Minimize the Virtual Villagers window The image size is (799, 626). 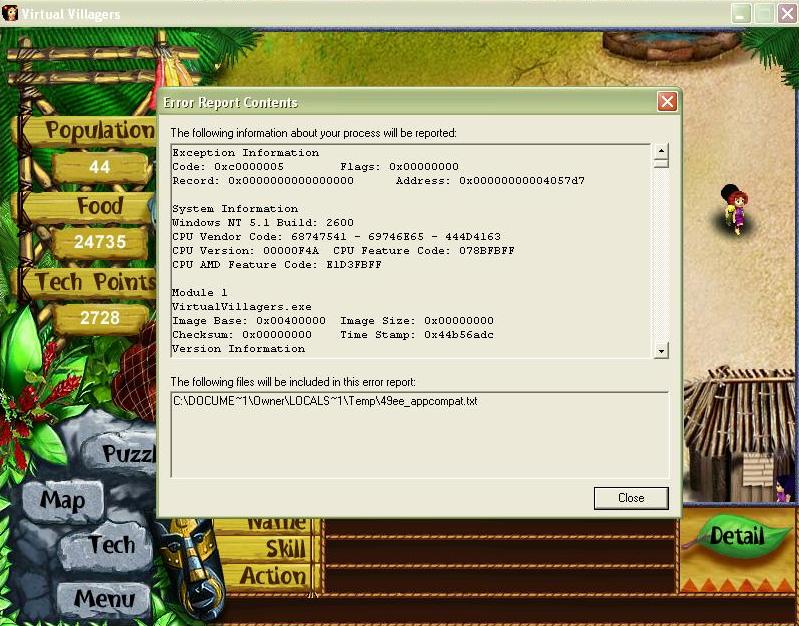(x=741, y=14)
